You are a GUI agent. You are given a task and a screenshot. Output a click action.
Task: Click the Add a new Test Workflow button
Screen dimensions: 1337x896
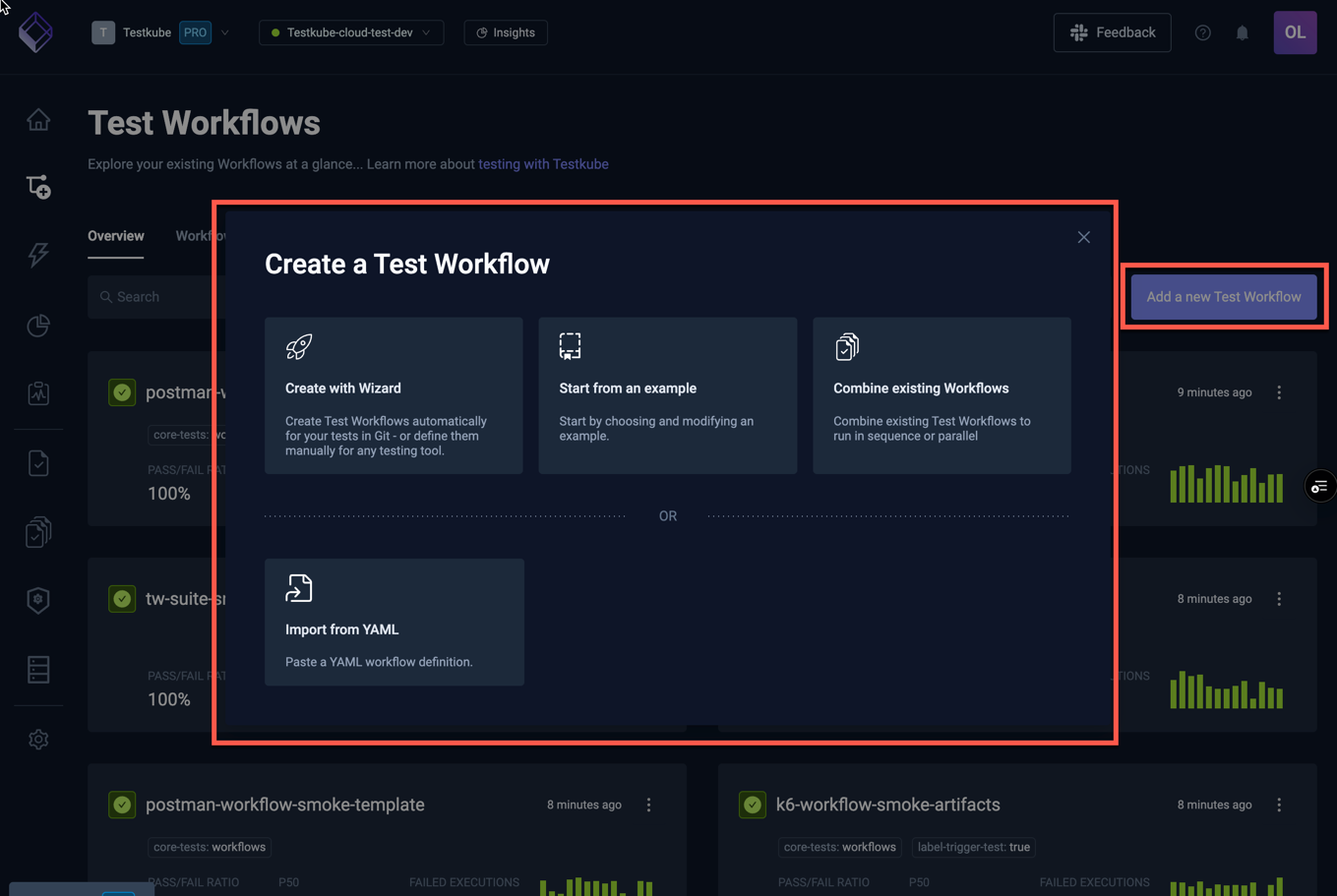[x=1224, y=296]
